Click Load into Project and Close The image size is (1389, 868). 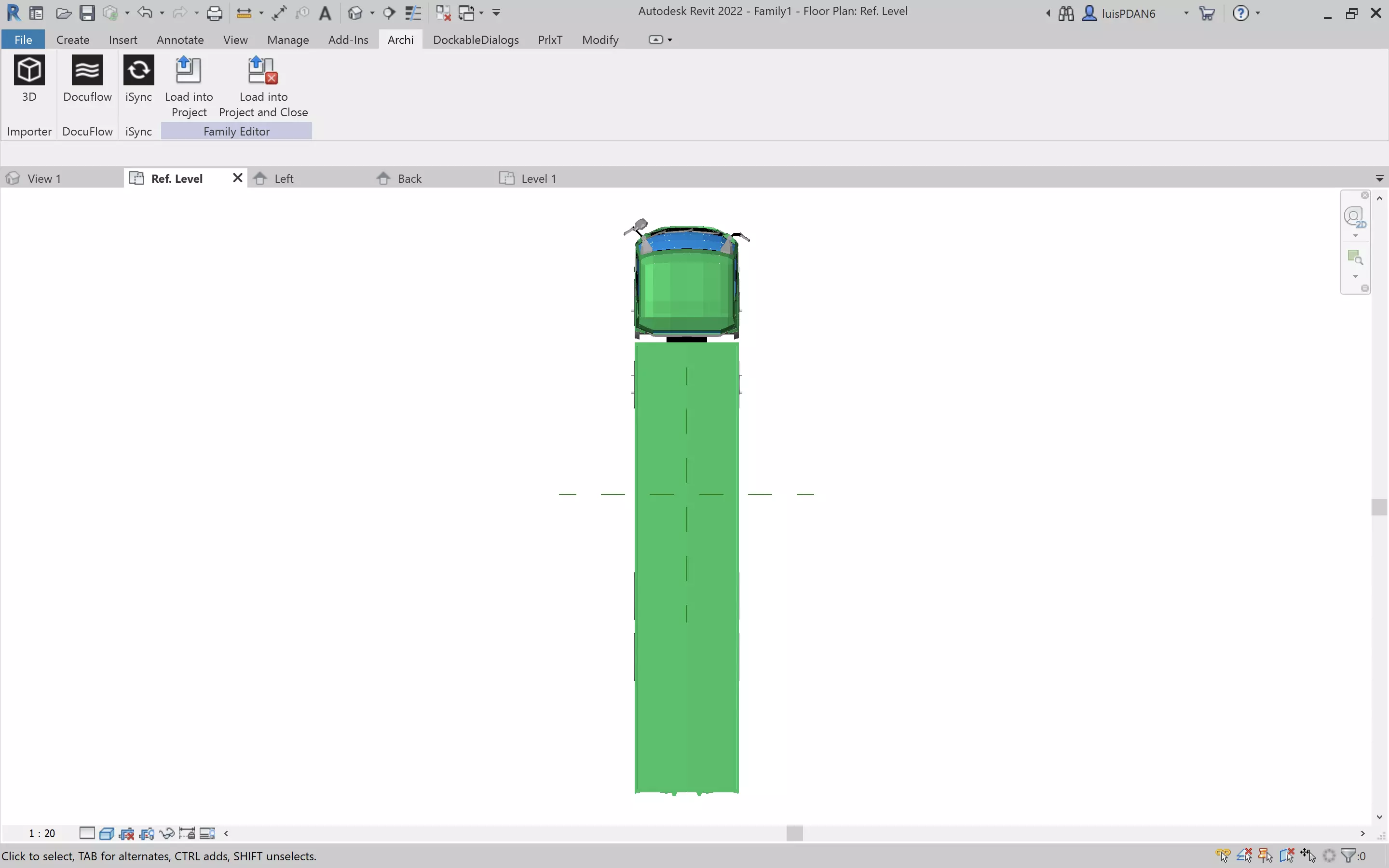(x=262, y=86)
